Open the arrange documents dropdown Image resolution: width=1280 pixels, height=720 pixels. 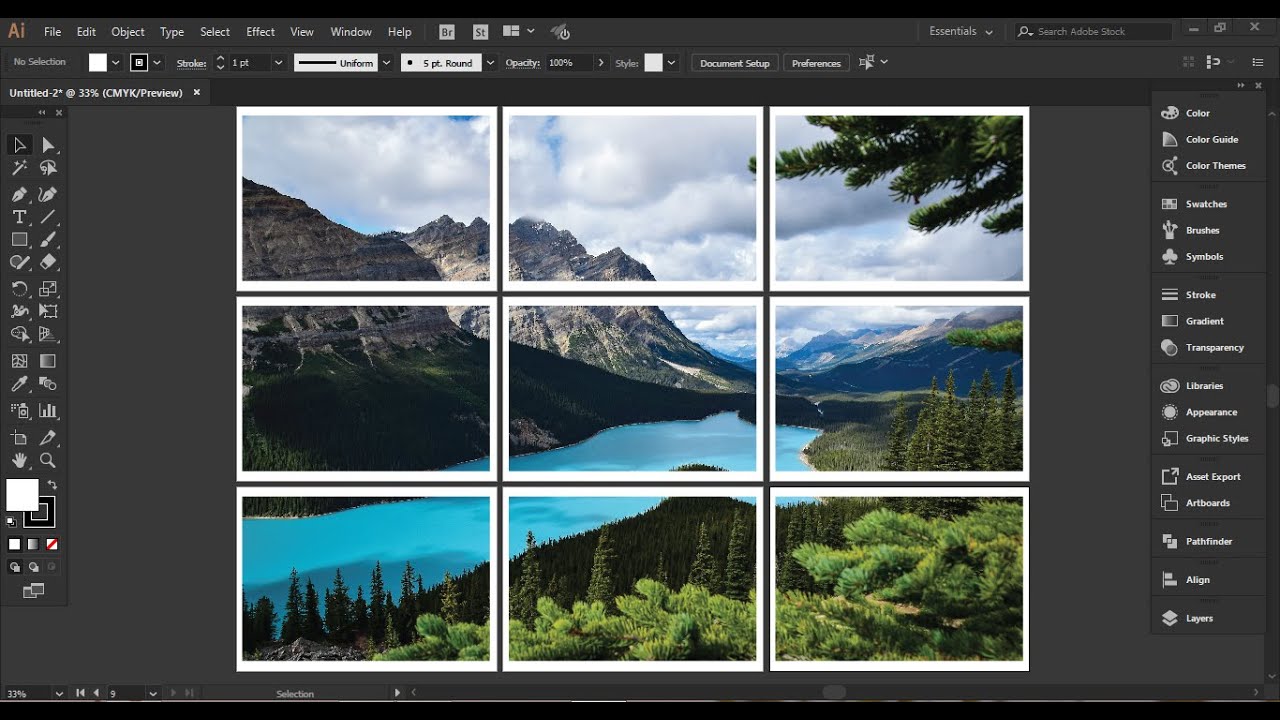click(x=518, y=32)
